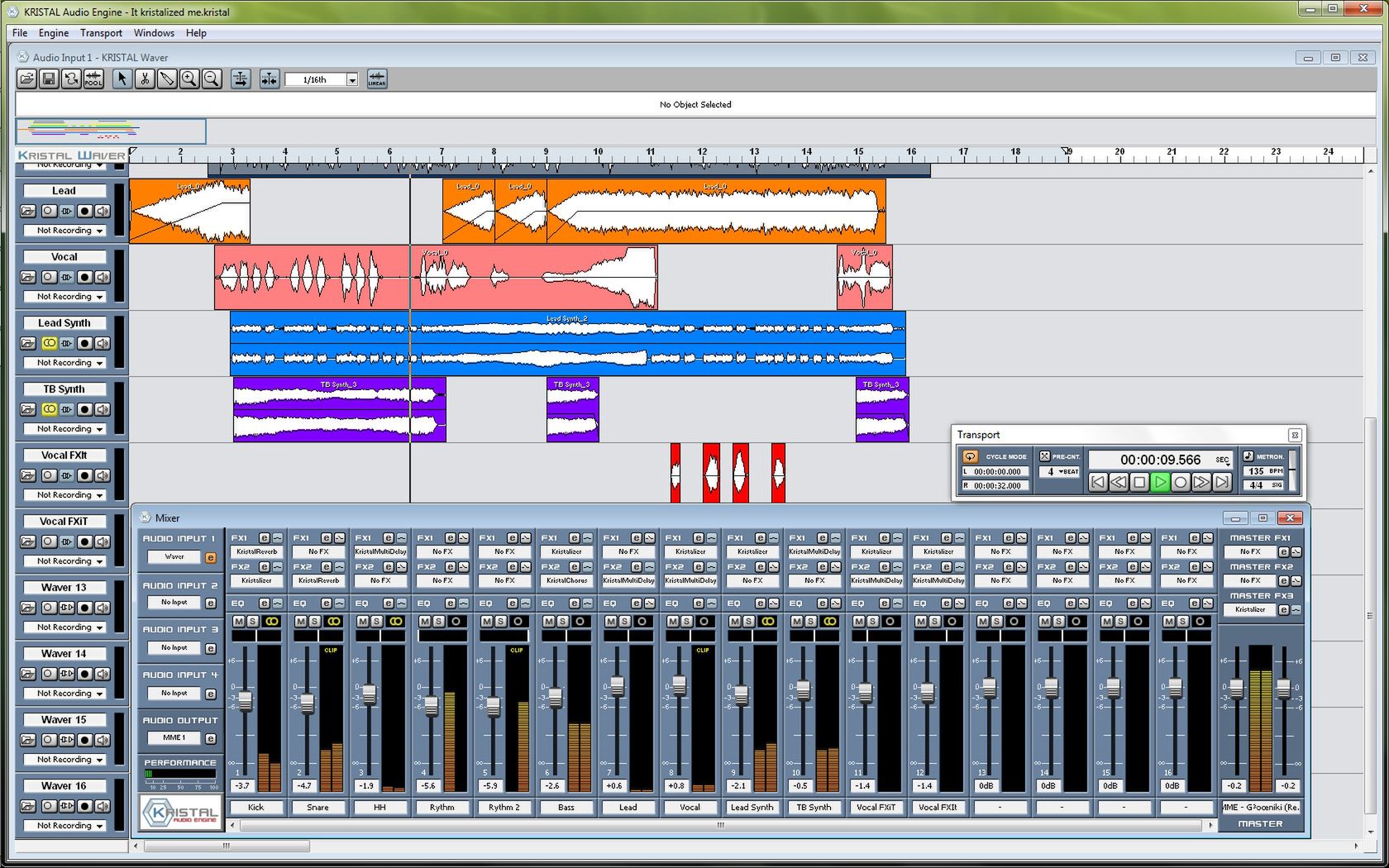
Task: Open EQ editor on Snare channel
Action: click(326, 603)
